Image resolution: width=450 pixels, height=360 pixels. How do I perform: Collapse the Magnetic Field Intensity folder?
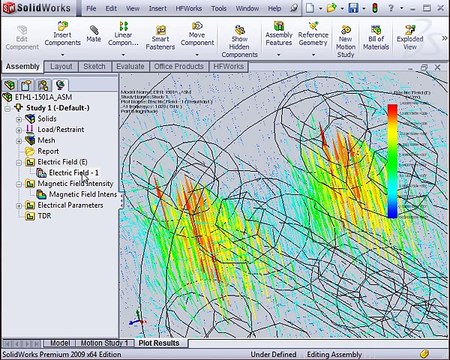(19, 184)
